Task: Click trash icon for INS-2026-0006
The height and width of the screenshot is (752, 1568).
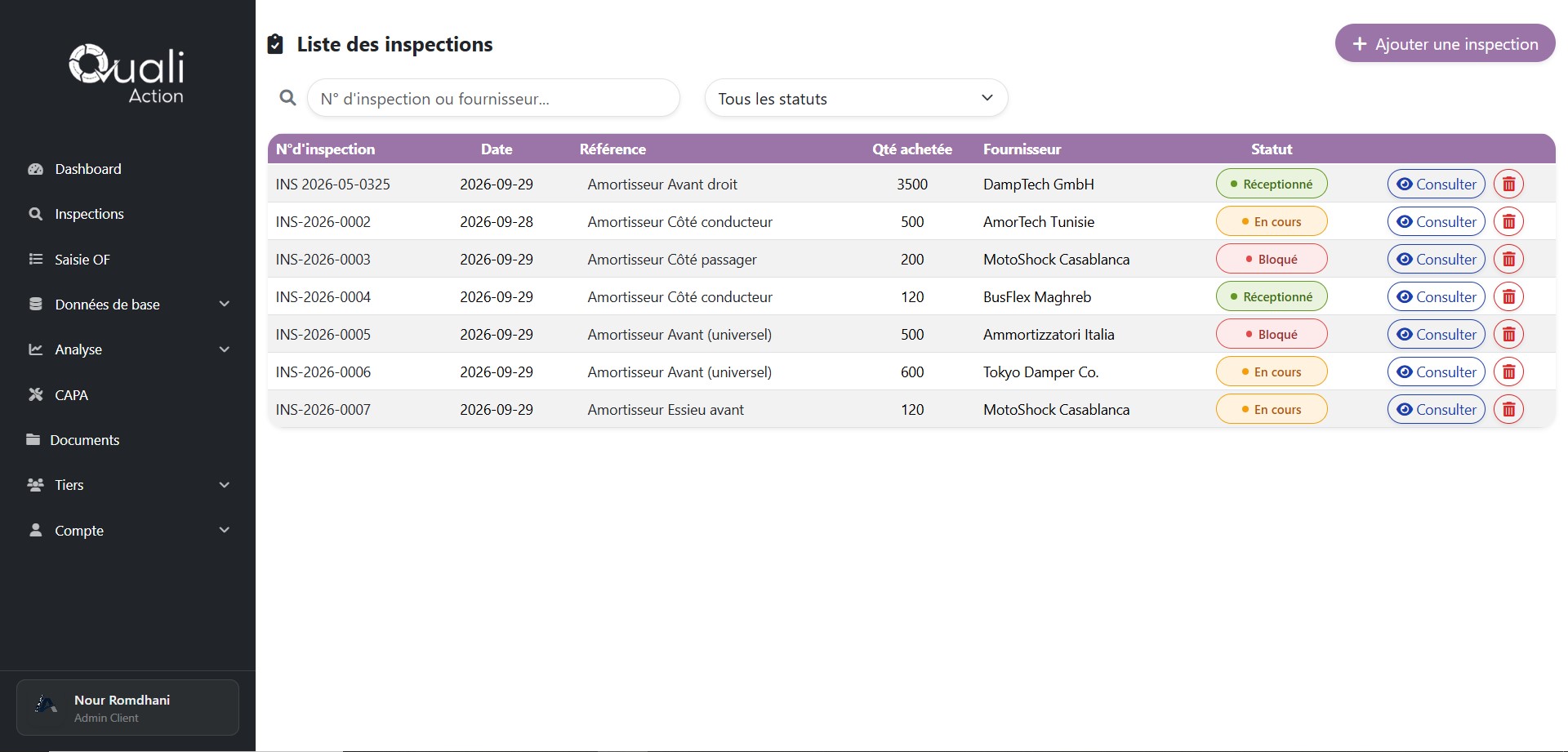Action: [1508, 372]
